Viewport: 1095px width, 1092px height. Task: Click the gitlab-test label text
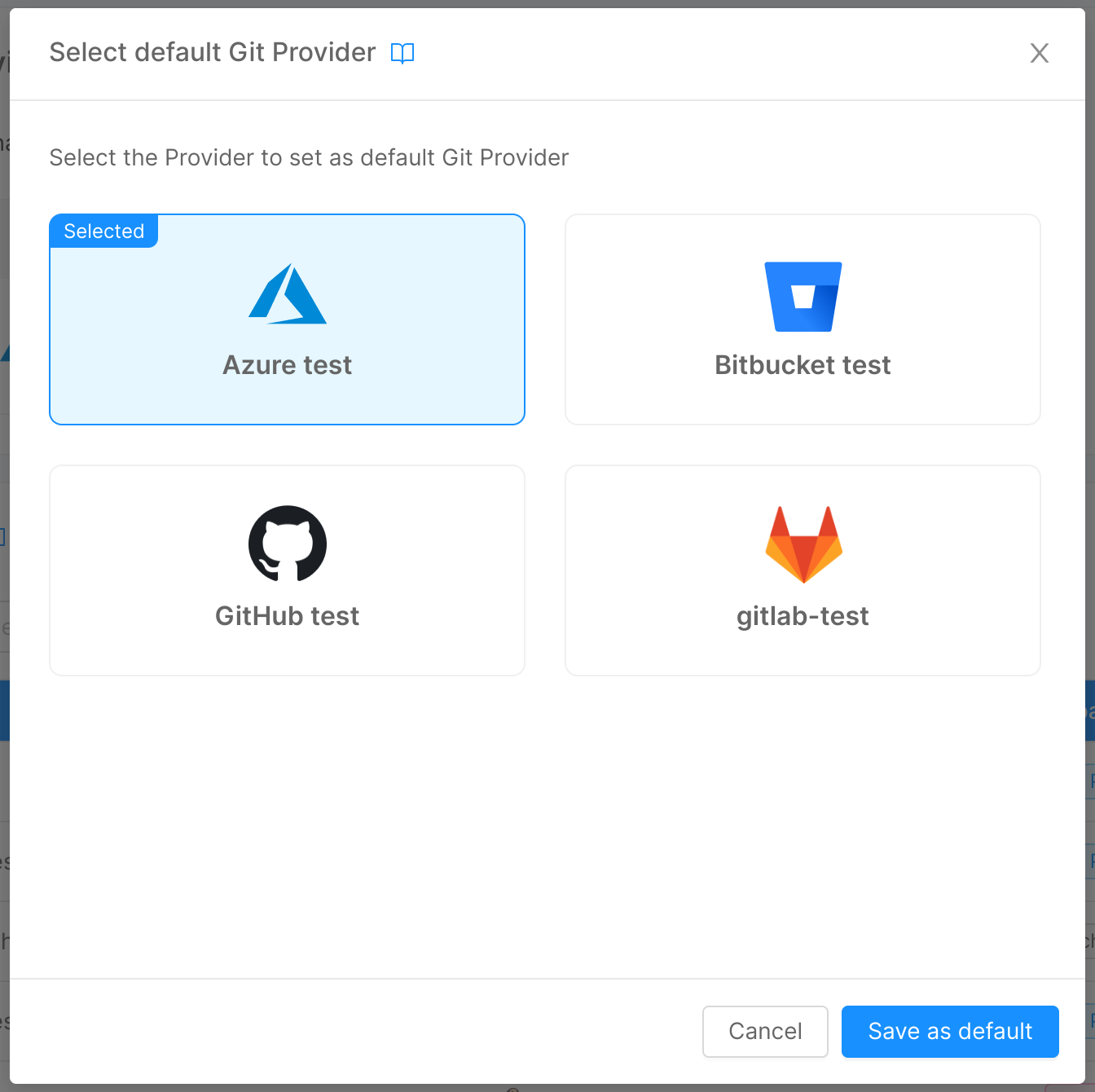click(803, 615)
